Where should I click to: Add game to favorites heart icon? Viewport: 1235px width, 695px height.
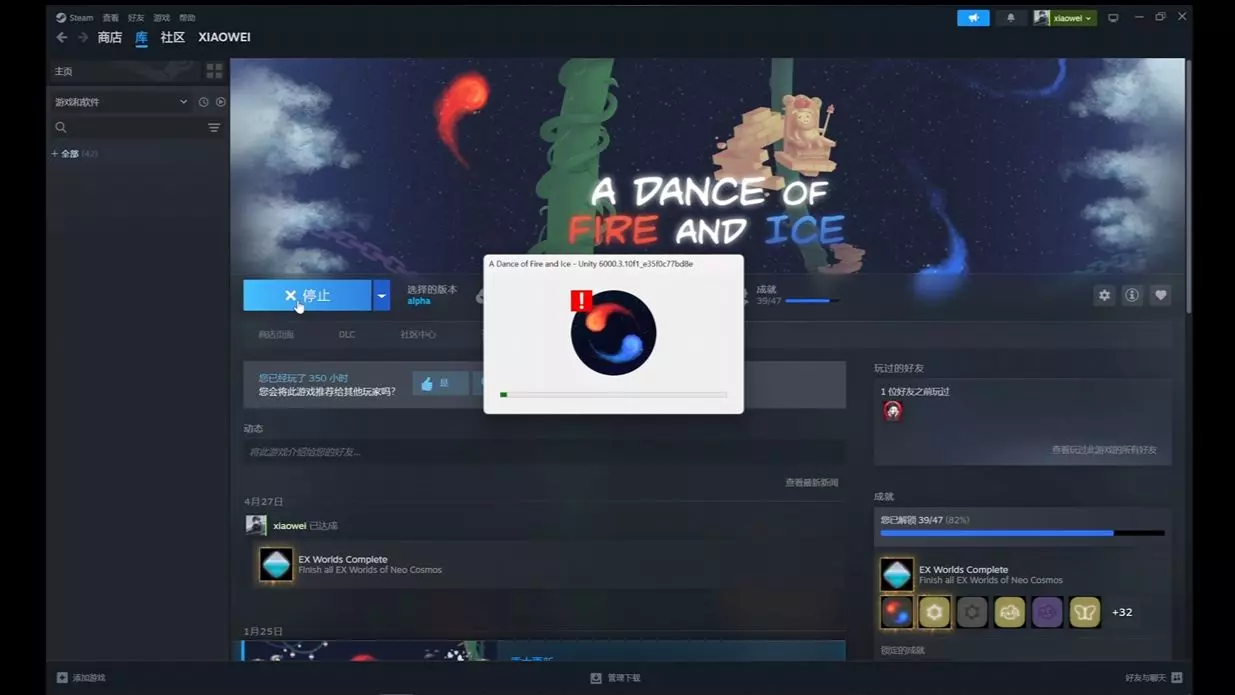click(1160, 295)
